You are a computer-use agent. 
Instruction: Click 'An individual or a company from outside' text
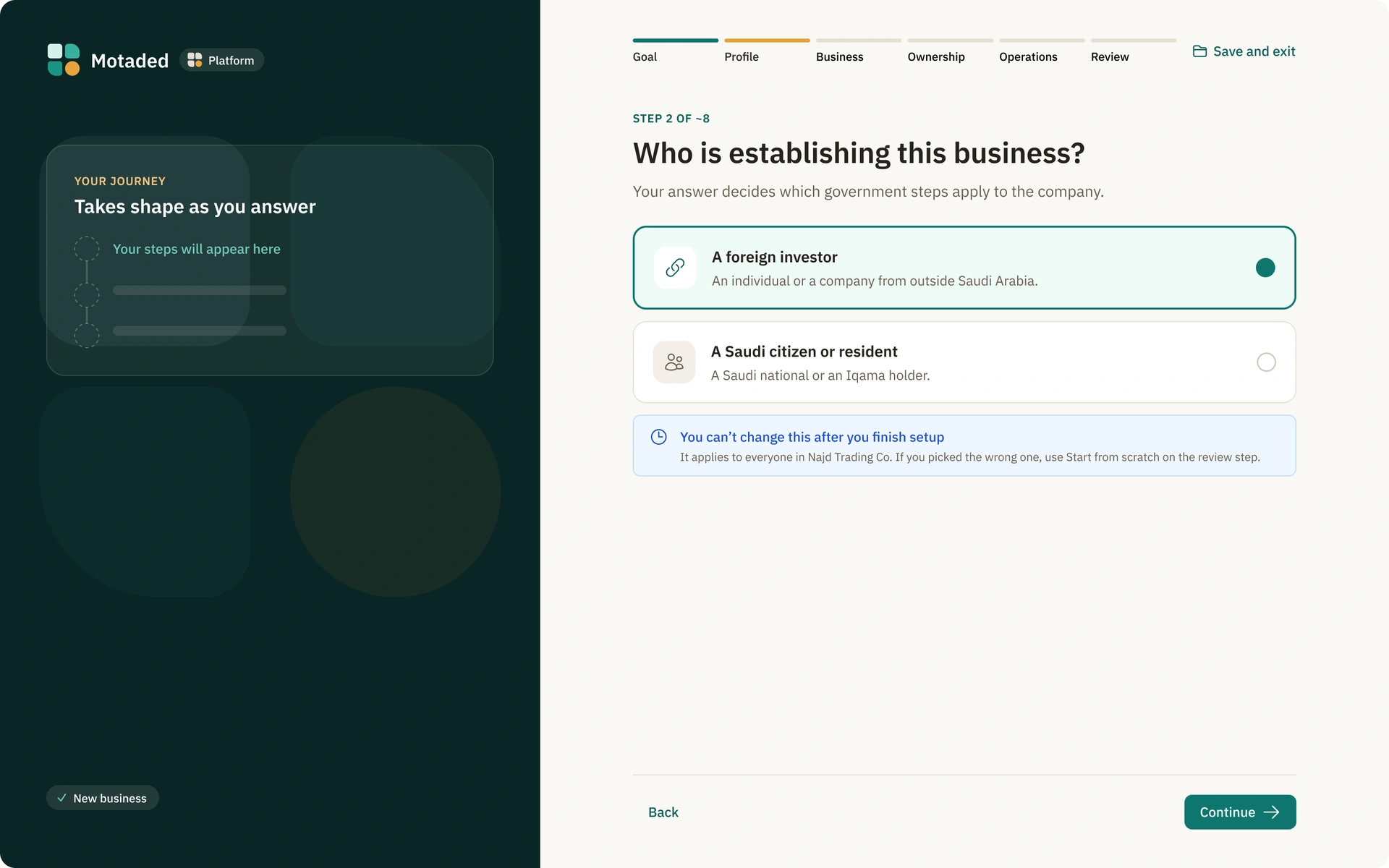click(x=875, y=281)
